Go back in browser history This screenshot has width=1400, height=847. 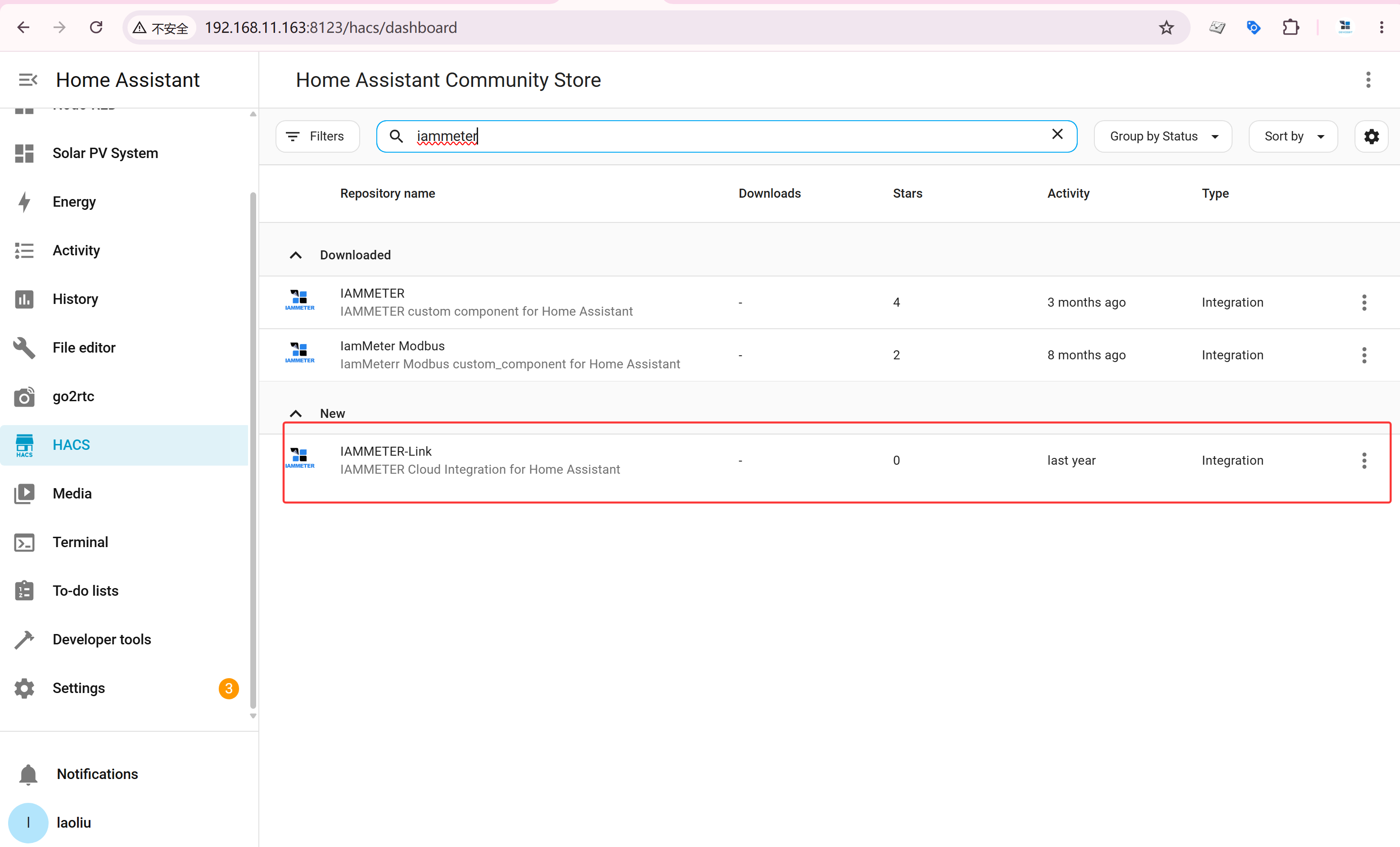coord(23,27)
